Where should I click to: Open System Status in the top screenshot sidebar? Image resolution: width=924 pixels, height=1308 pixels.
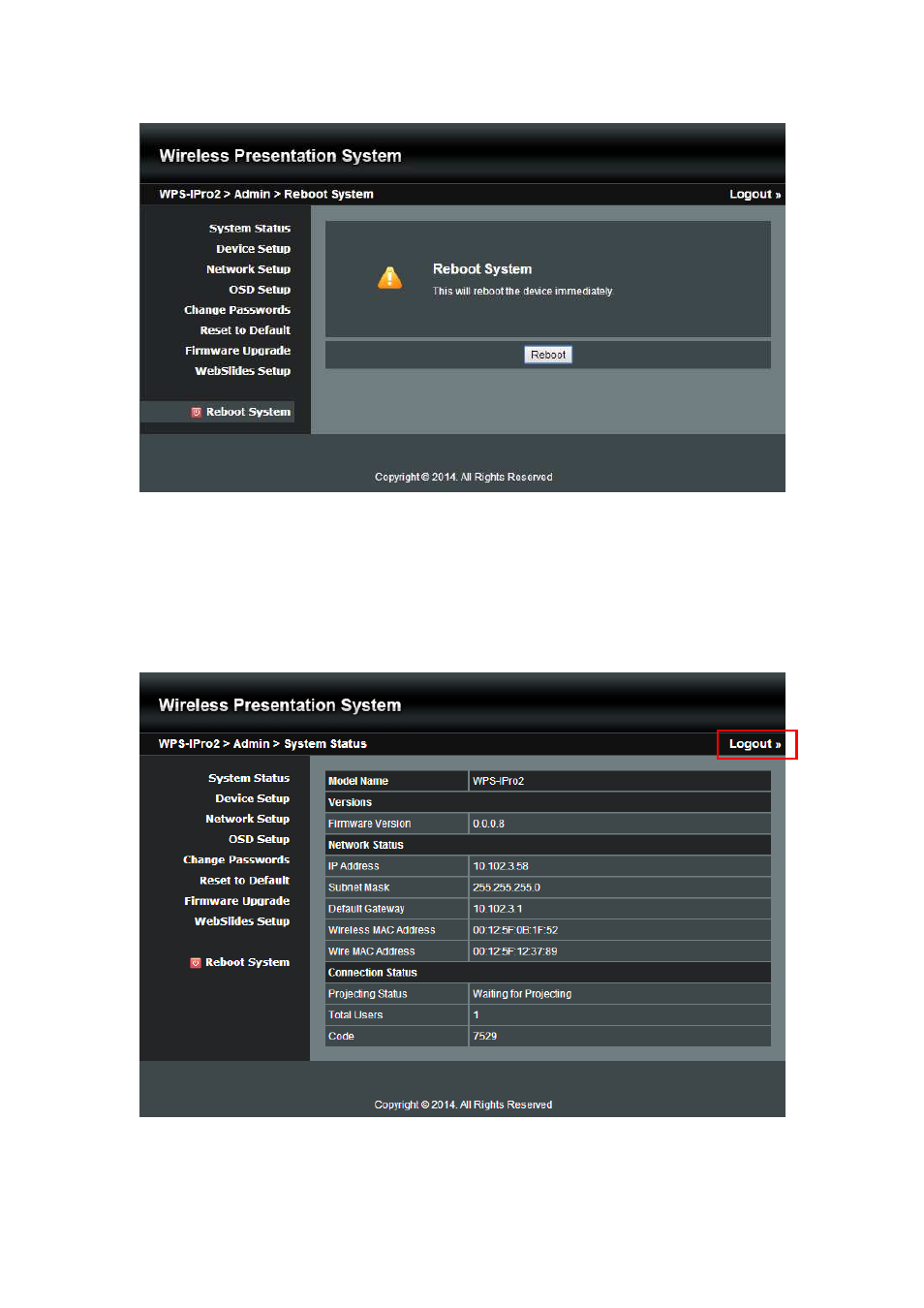pos(250,229)
